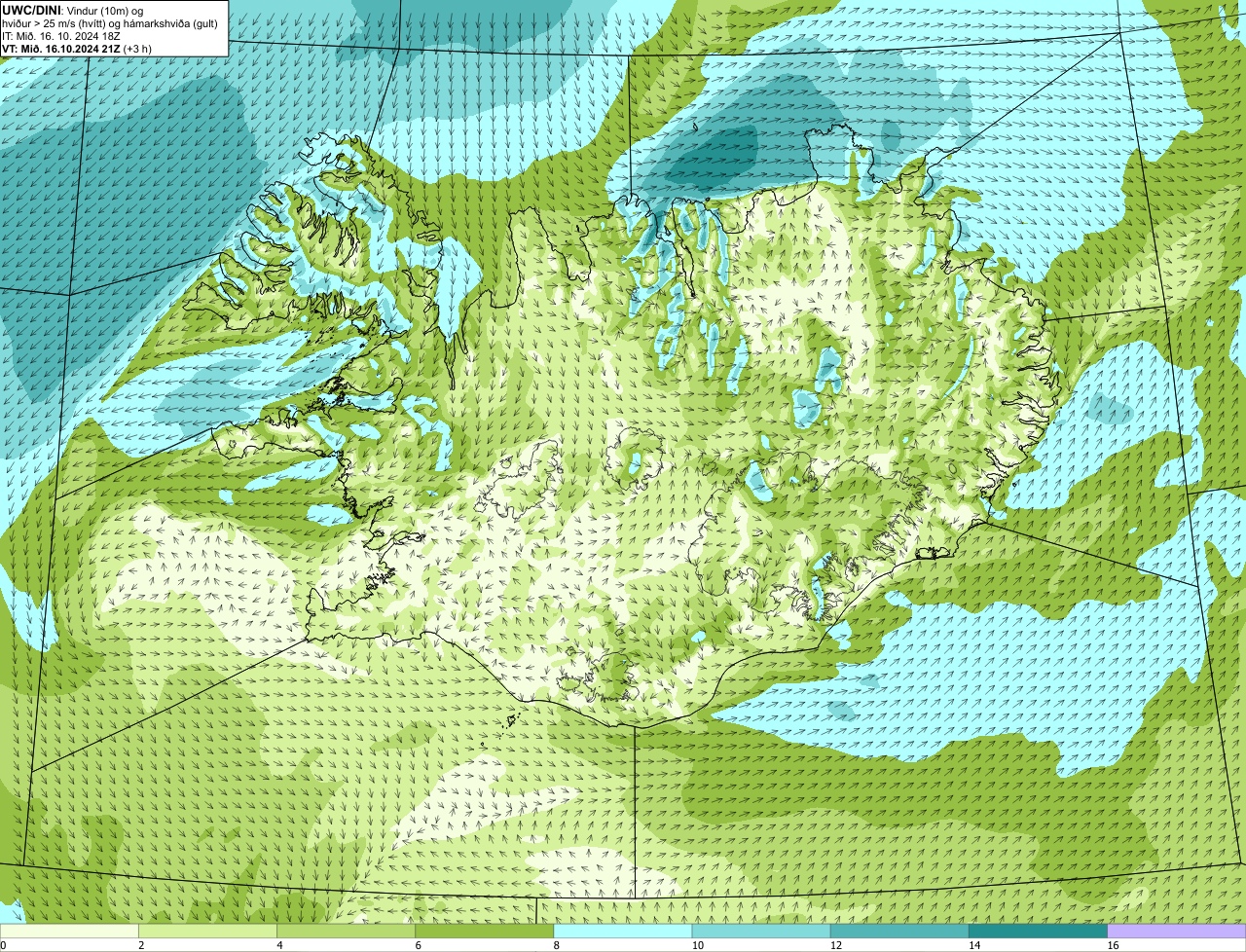Click the lavender above-16 m/s legend swatch

point(1177,932)
